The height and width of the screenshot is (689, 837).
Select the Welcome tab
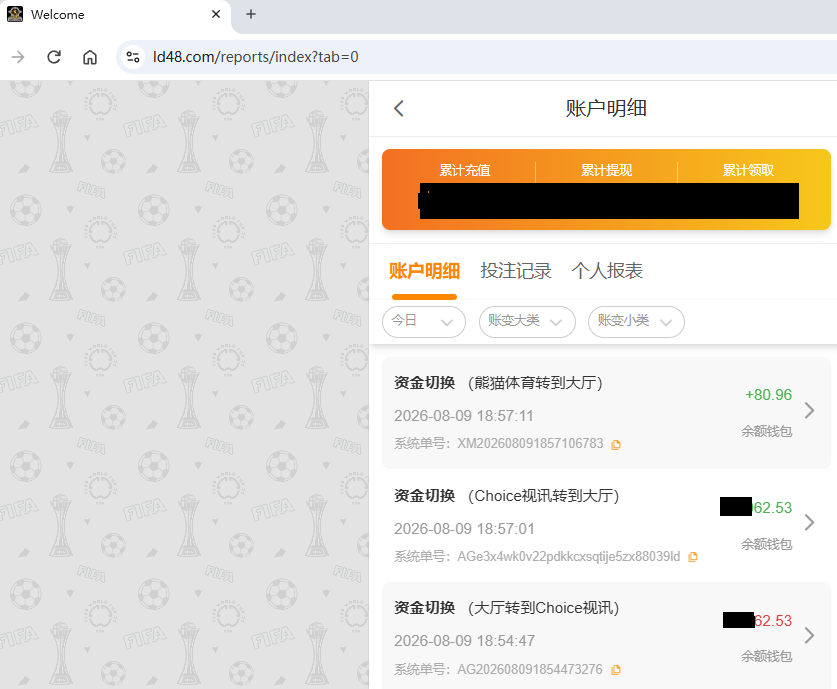(x=115, y=15)
